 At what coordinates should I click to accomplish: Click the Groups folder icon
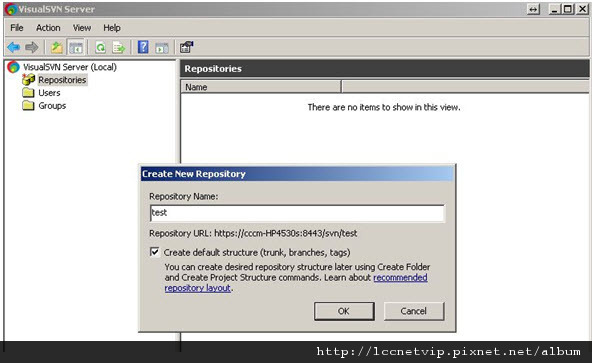(28, 105)
